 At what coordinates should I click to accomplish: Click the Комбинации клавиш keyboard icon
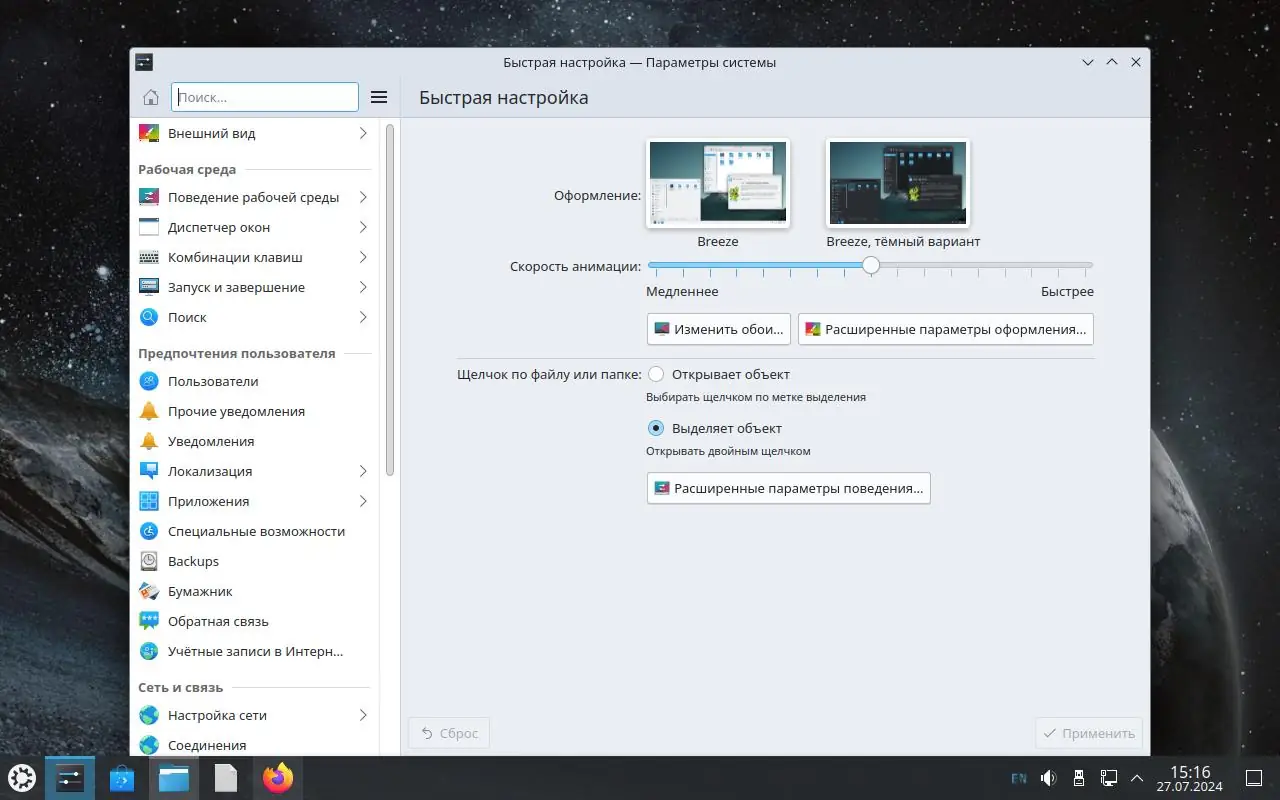(x=149, y=257)
